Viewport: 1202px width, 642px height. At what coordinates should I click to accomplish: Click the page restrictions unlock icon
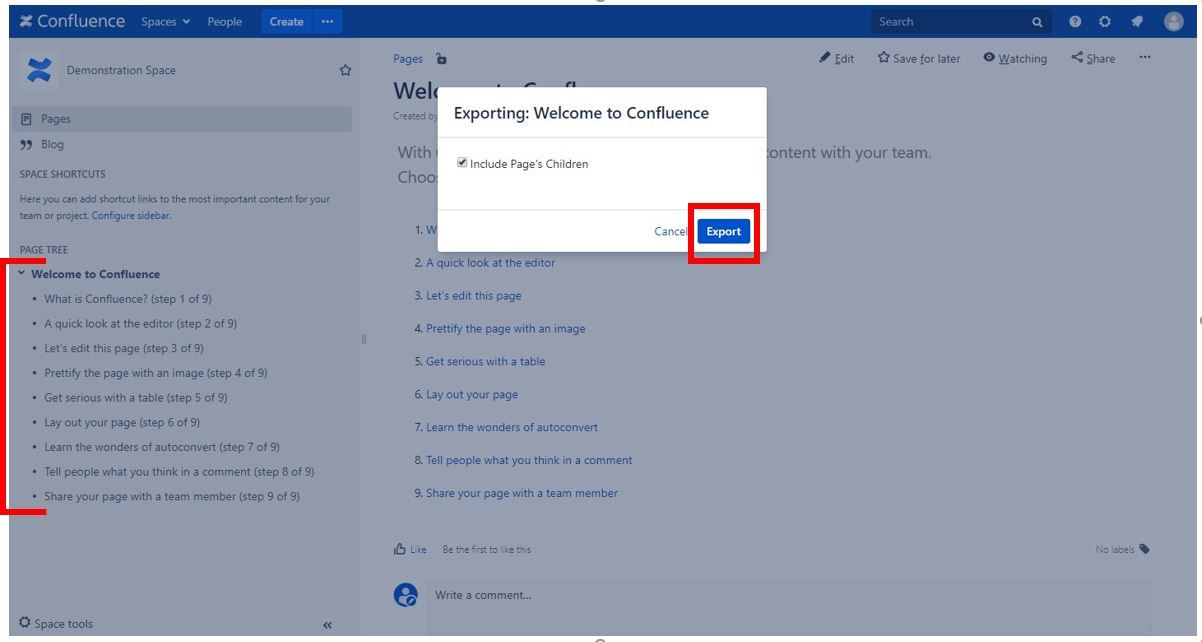[441, 59]
